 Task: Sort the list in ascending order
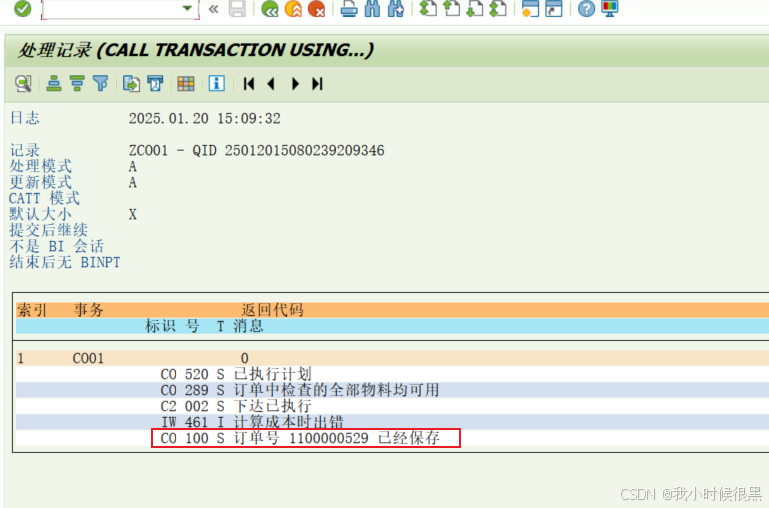tap(54, 84)
